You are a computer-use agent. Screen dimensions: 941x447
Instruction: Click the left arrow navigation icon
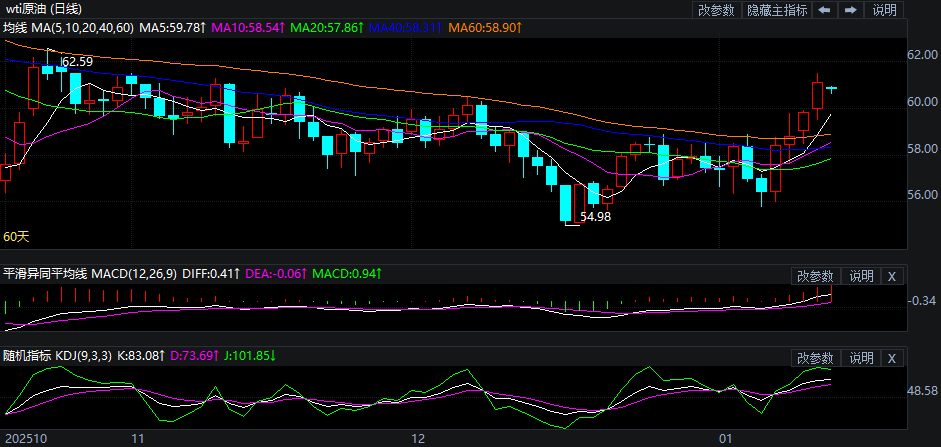tap(823, 10)
